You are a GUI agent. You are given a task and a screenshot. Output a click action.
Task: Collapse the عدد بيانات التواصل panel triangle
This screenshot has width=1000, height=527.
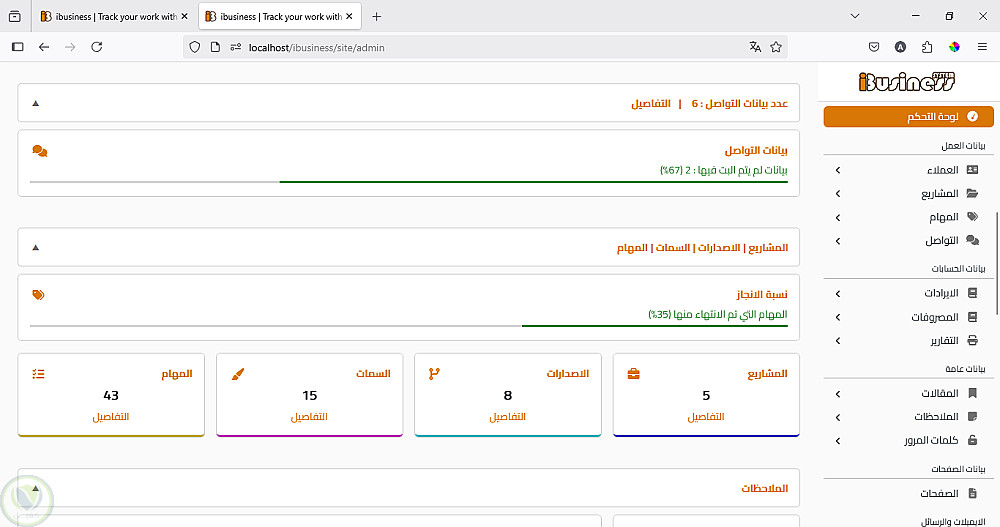click(x=36, y=103)
